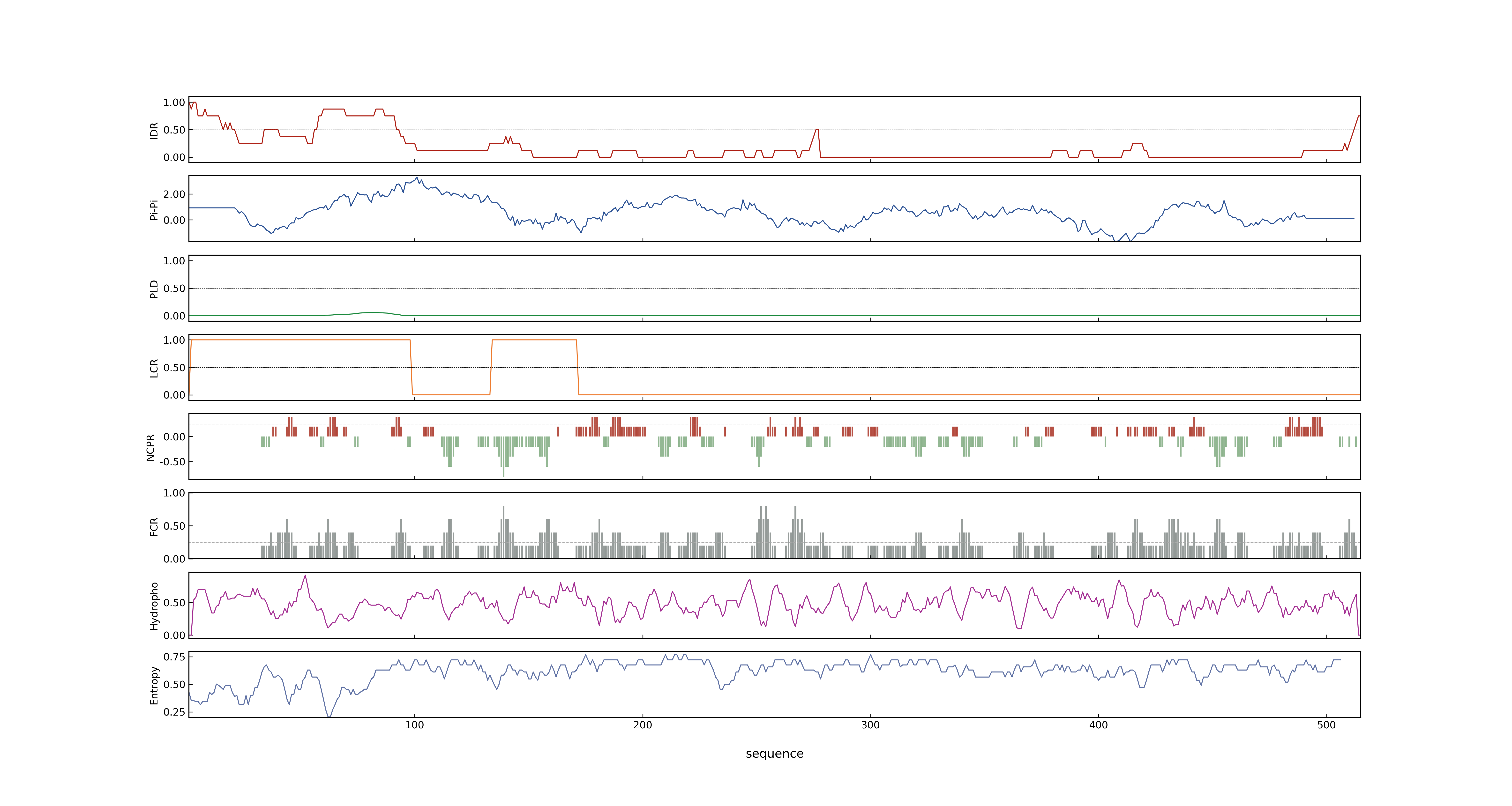Select the LCR y-axis label
The width and height of the screenshot is (1512, 806).
(x=154, y=368)
